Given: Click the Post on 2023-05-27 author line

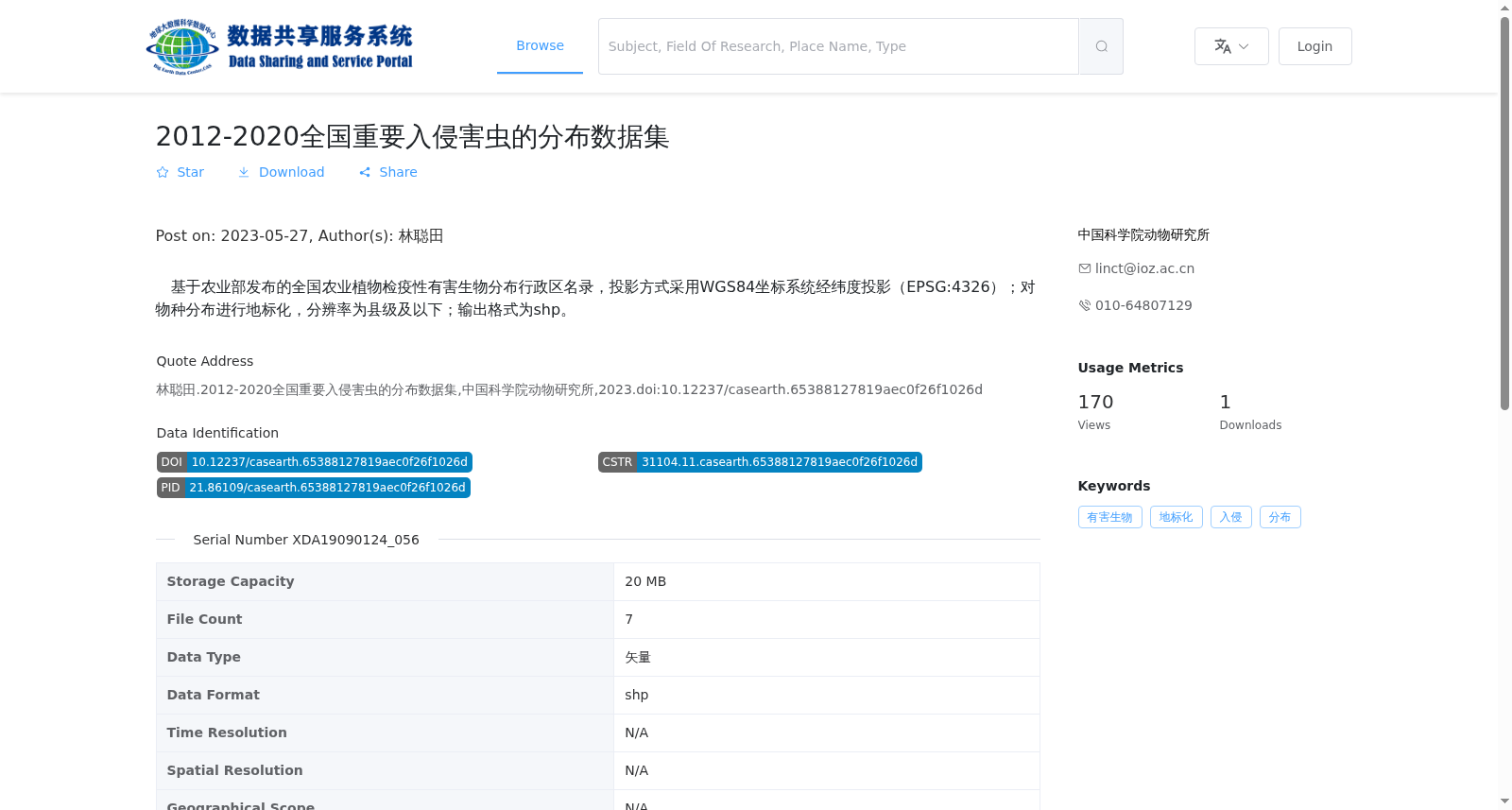Looking at the screenshot, I should [300, 236].
